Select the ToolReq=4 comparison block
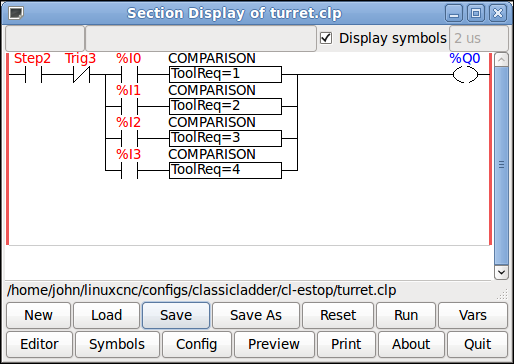Image resolution: width=514 pixels, height=364 pixels. (225, 170)
